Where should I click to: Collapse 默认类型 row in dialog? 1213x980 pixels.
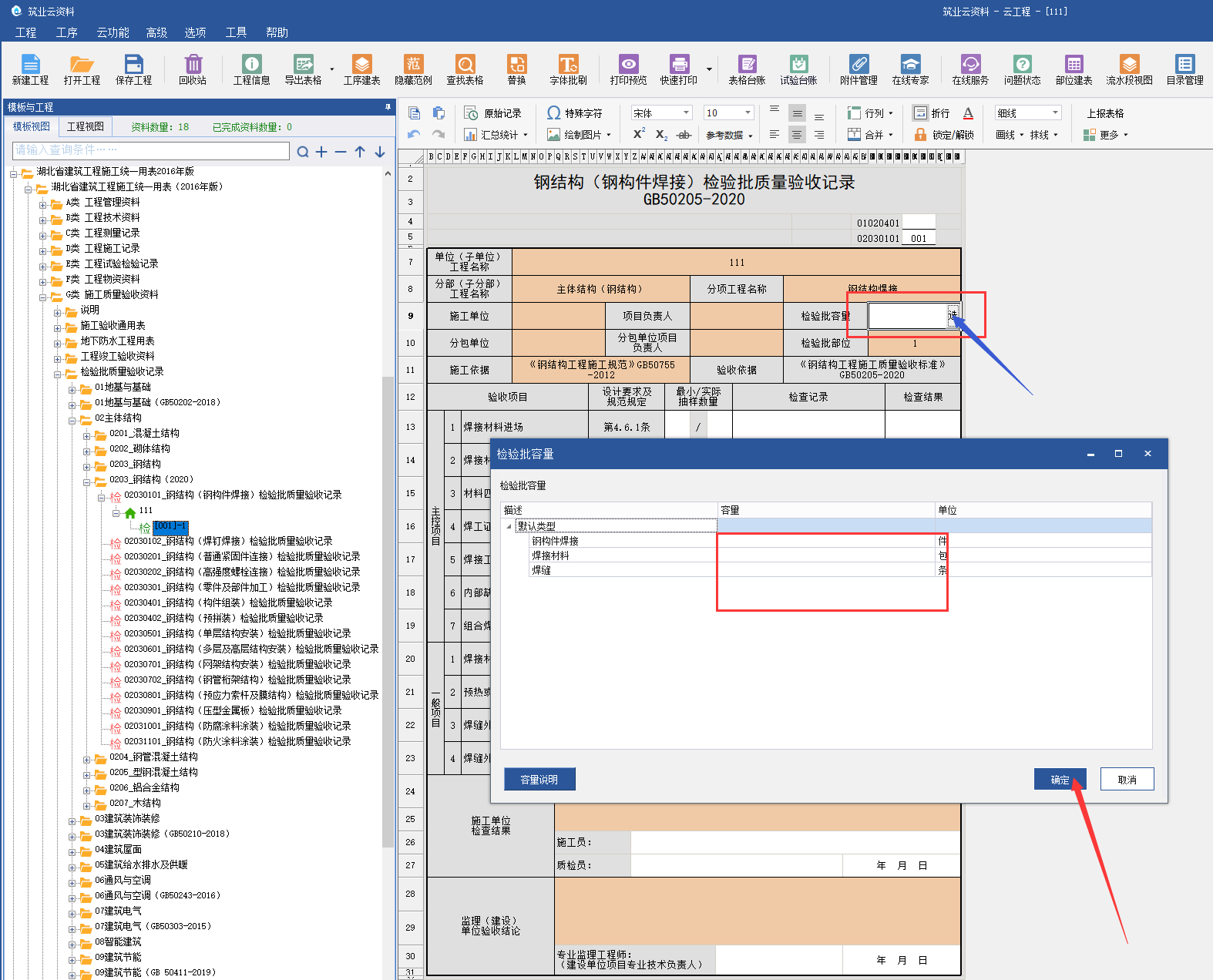[509, 526]
